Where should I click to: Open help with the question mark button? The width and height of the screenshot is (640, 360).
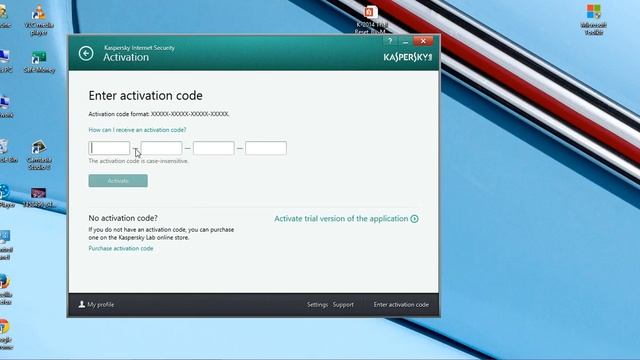[x=390, y=41]
